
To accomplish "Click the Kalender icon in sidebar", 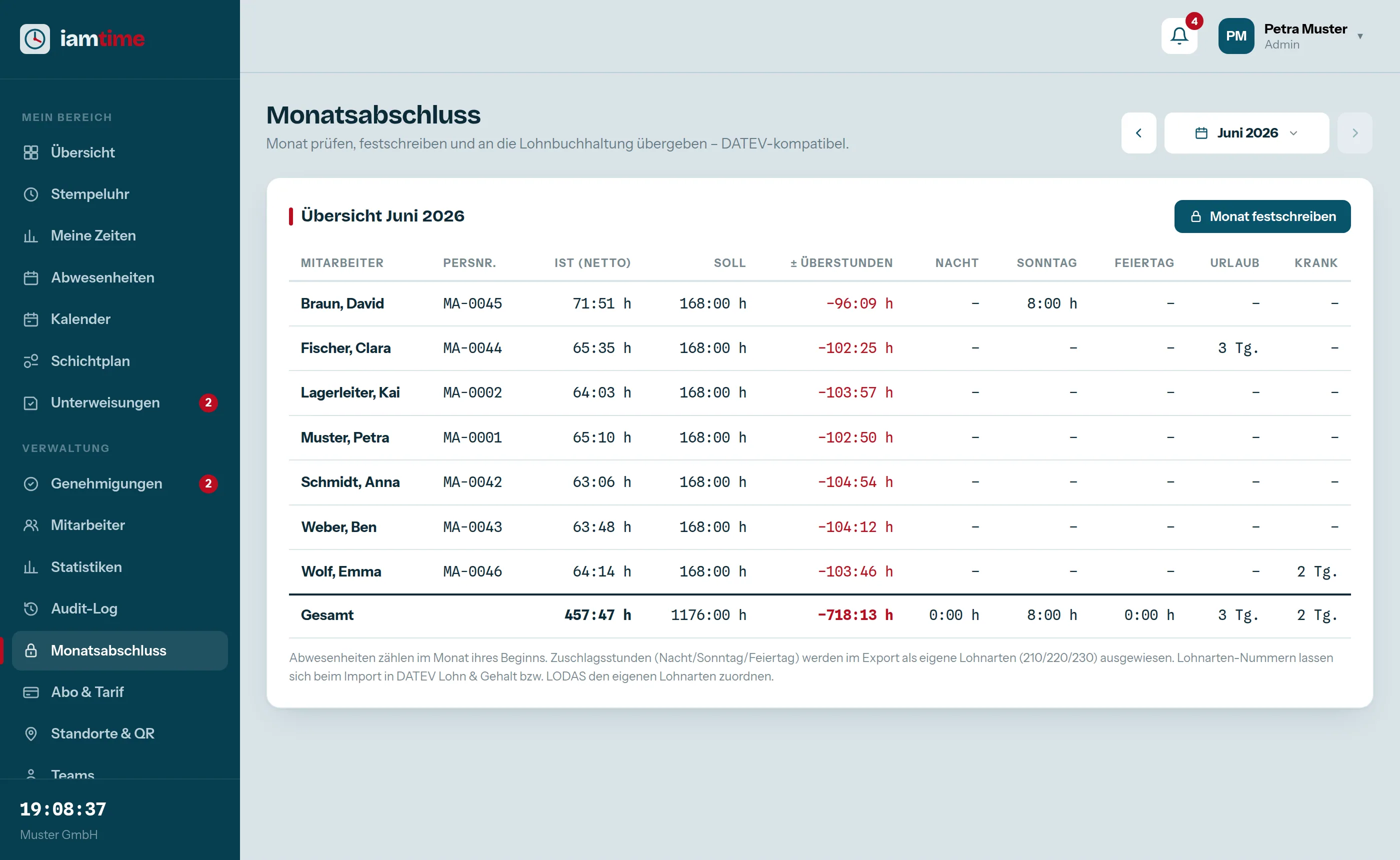I will (x=30, y=319).
